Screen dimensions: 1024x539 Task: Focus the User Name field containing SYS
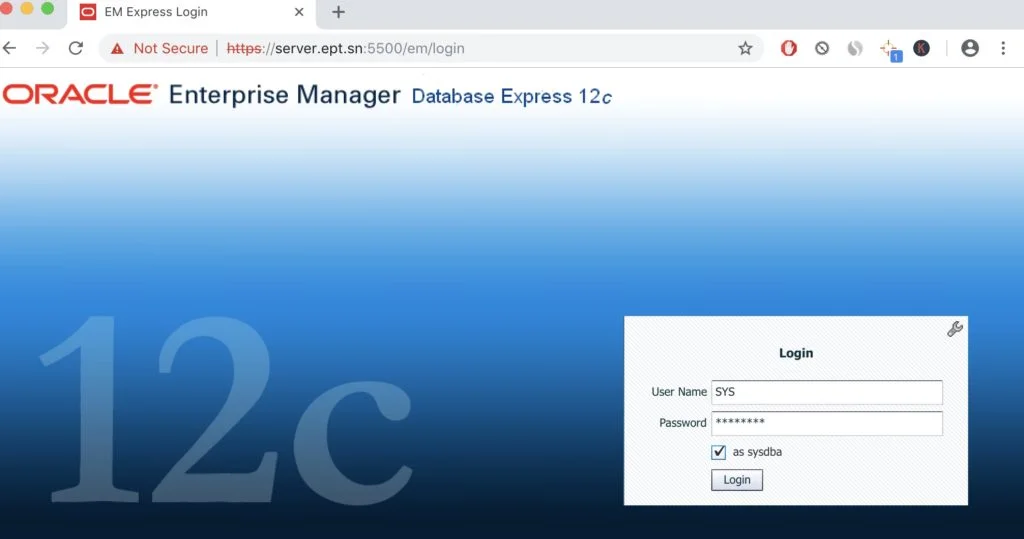point(827,392)
